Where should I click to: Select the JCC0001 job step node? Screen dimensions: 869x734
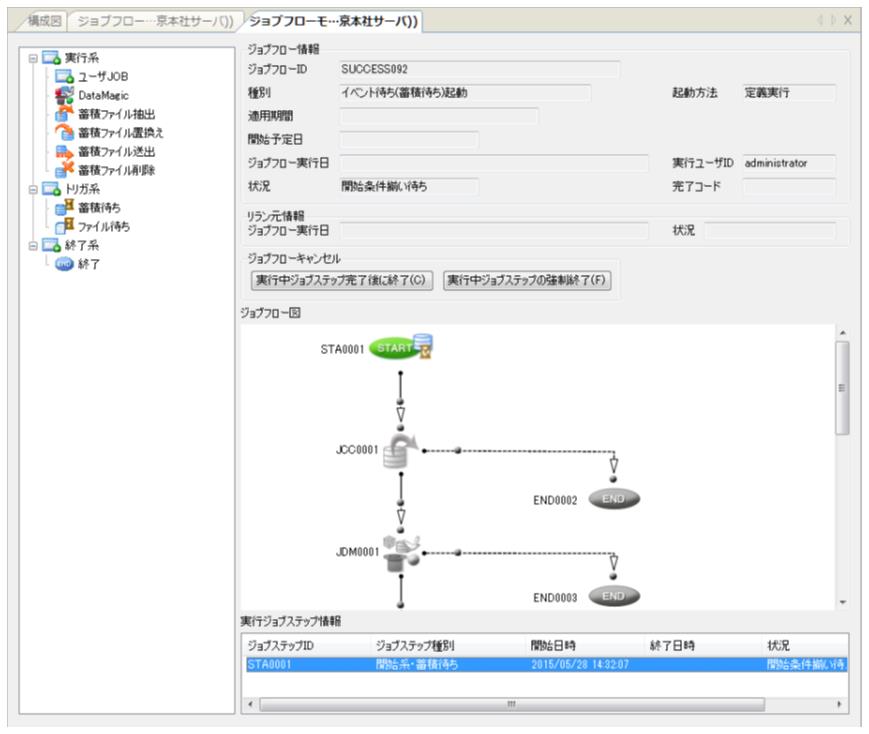pos(402,449)
